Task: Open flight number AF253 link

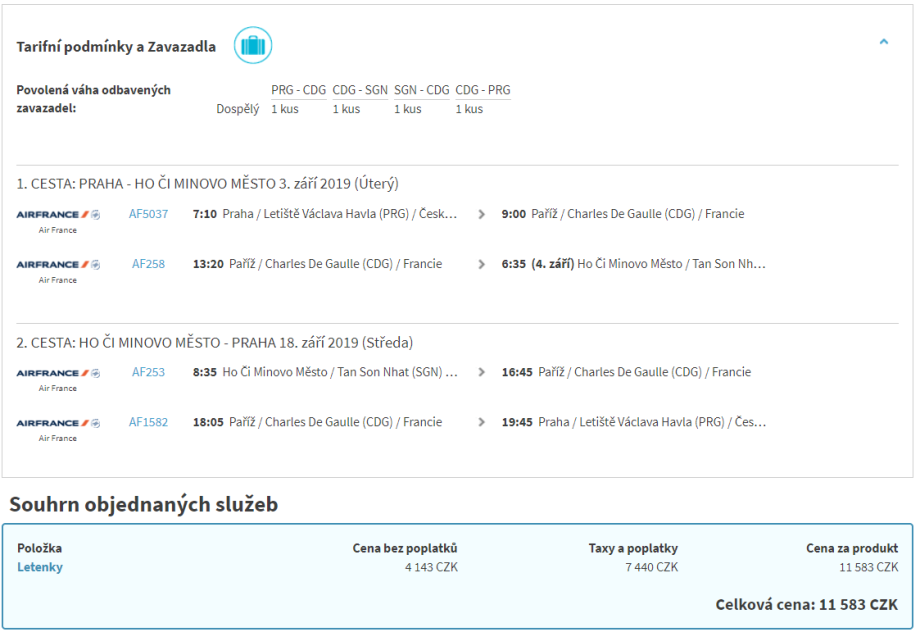Action: tap(149, 372)
